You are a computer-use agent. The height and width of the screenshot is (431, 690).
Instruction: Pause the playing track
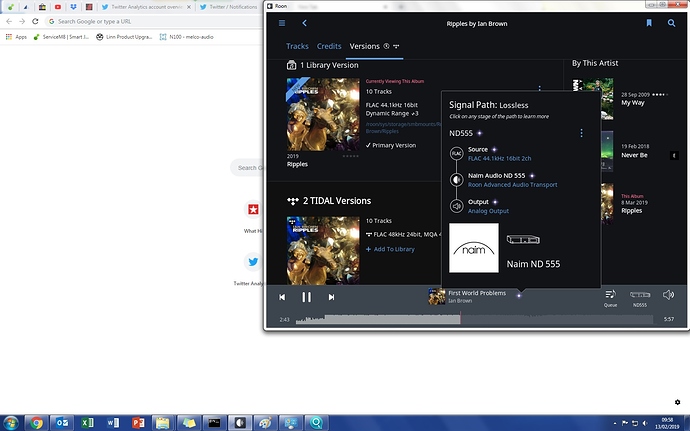(x=307, y=297)
